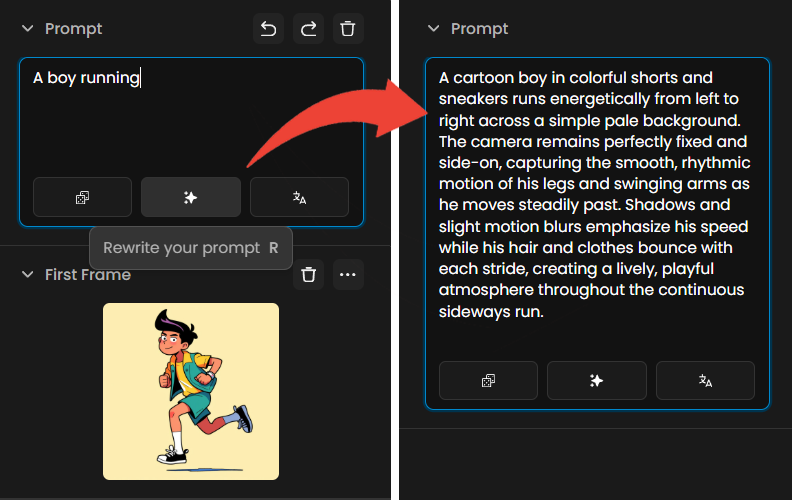Redo the prompt edit in left panel
Viewport: 792px width, 500px height.
(x=308, y=29)
